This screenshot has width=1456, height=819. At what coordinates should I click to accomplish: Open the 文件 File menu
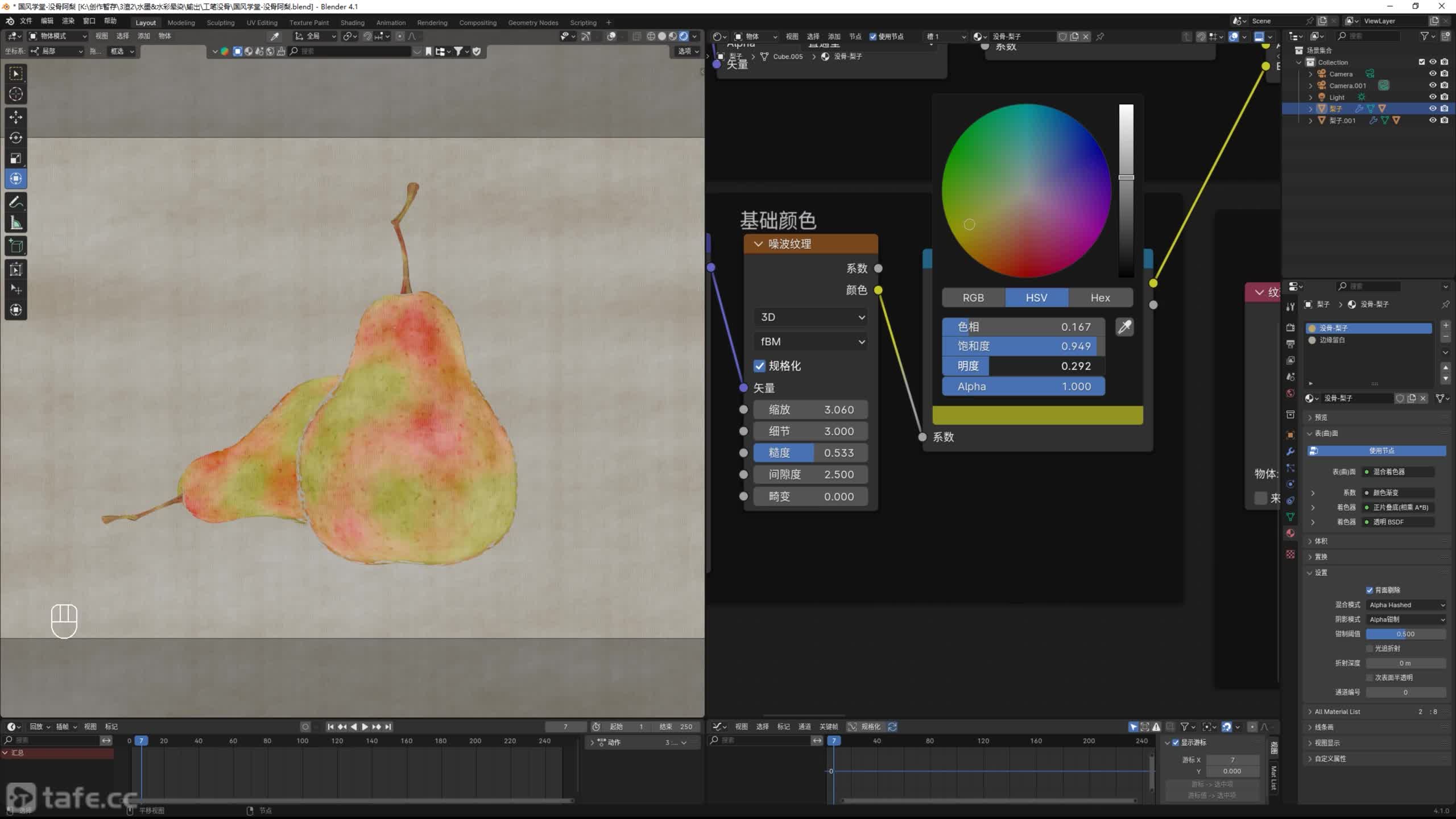26,21
